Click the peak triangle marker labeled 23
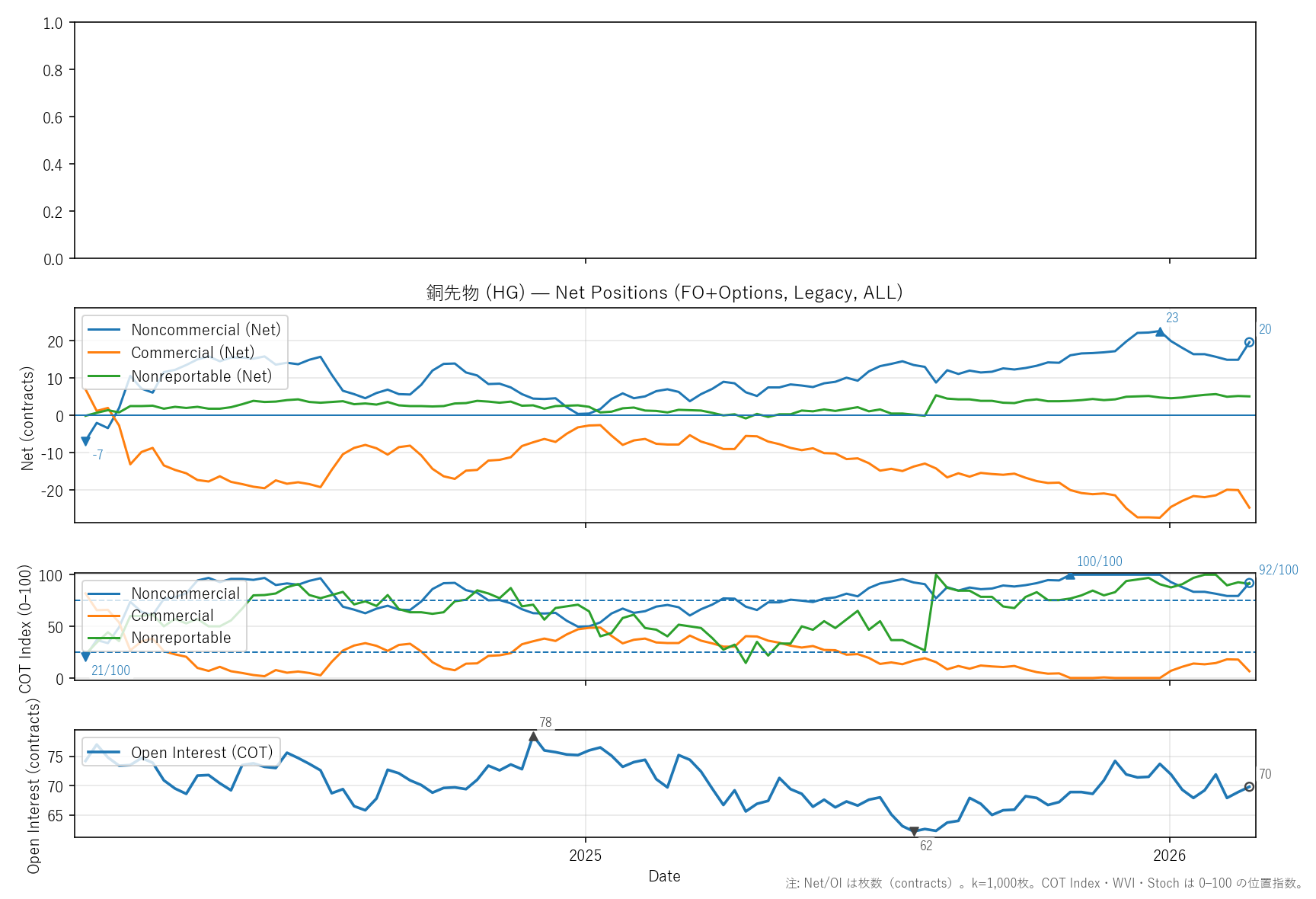1316x899 pixels. pyautogui.click(x=1159, y=332)
